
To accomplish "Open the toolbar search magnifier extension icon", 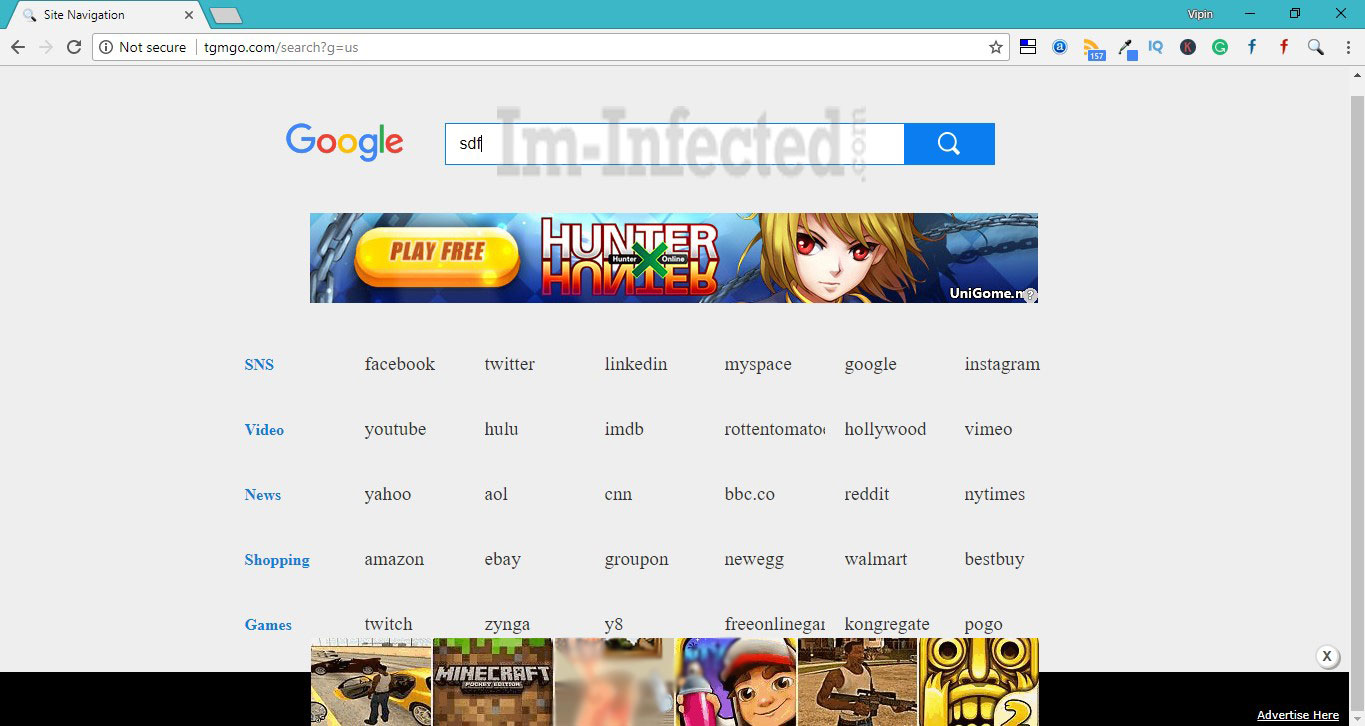I will click(x=1315, y=46).
